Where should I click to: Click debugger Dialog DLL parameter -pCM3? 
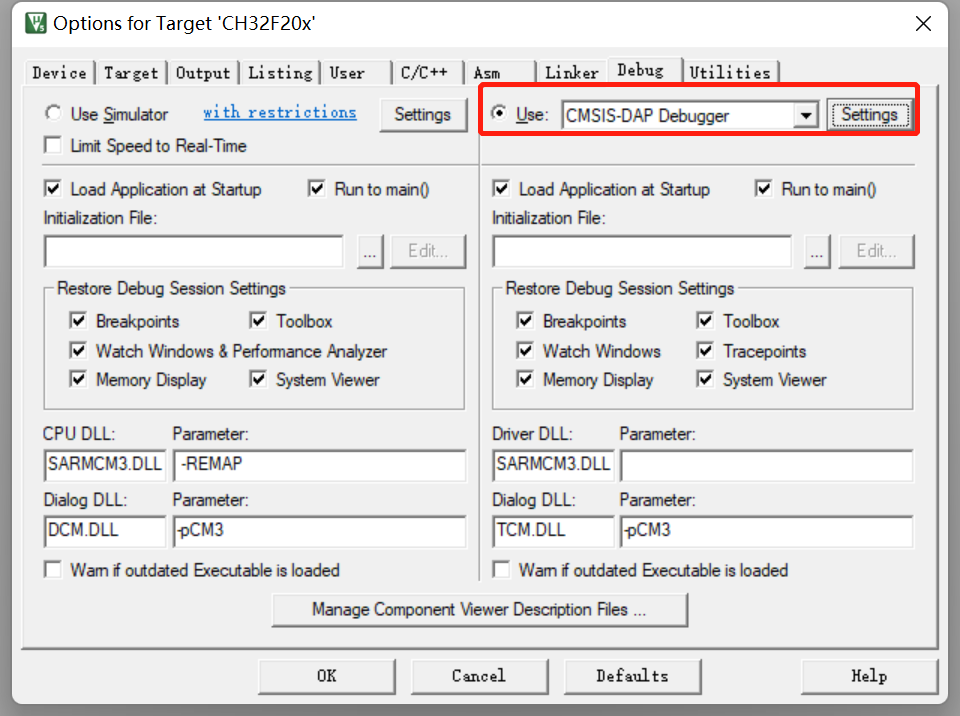pos(767,530)
